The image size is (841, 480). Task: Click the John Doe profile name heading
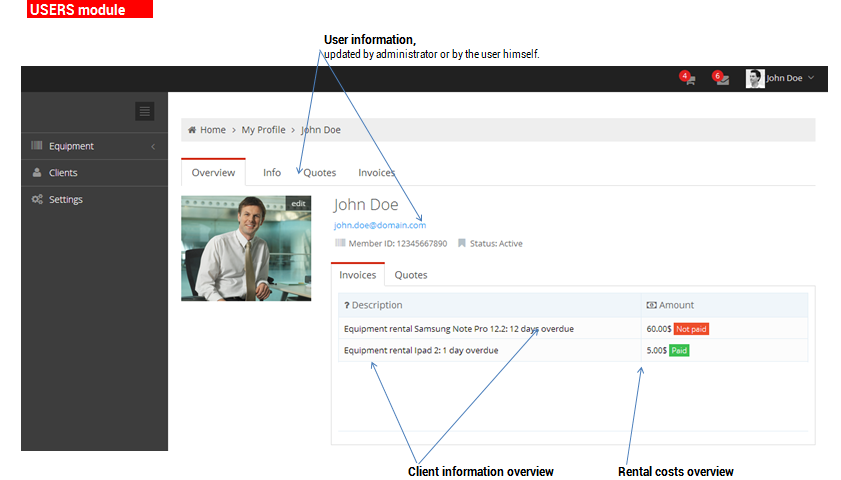tap(366, 205)
